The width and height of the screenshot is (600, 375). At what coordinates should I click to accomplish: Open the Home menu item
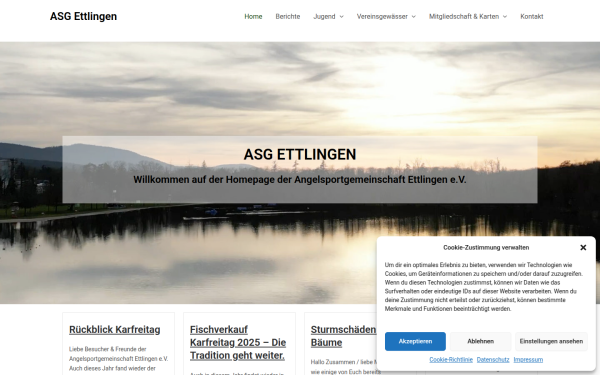[x=253, y=16]
